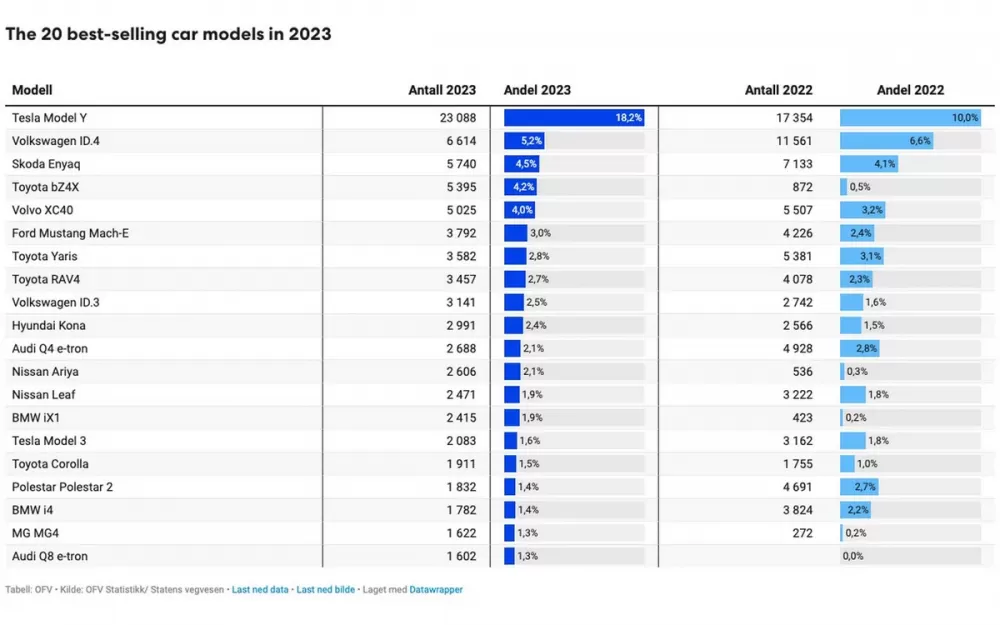Click the 'Toyota Corolla' model name

tap(50, 464)
